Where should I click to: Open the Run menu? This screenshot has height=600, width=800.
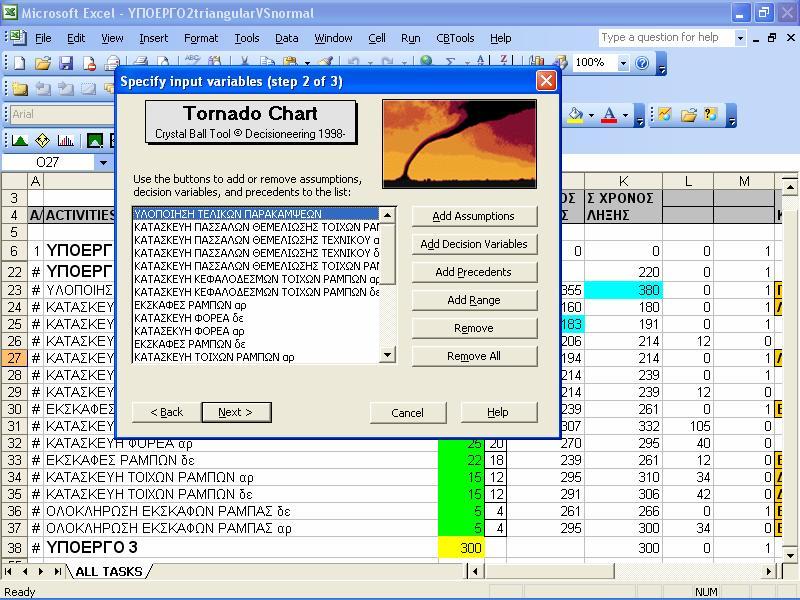coord(410,38)
